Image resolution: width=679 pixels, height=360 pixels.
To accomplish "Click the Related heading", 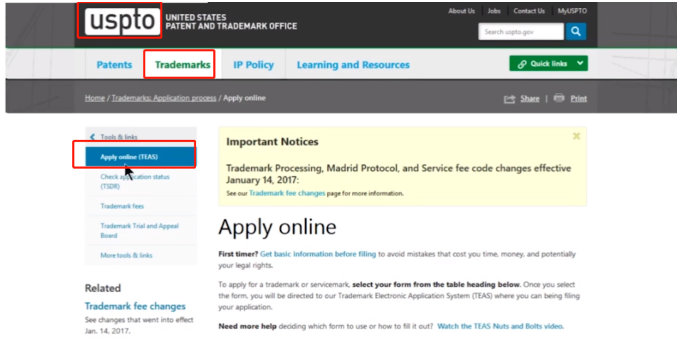I will (103, 288).
